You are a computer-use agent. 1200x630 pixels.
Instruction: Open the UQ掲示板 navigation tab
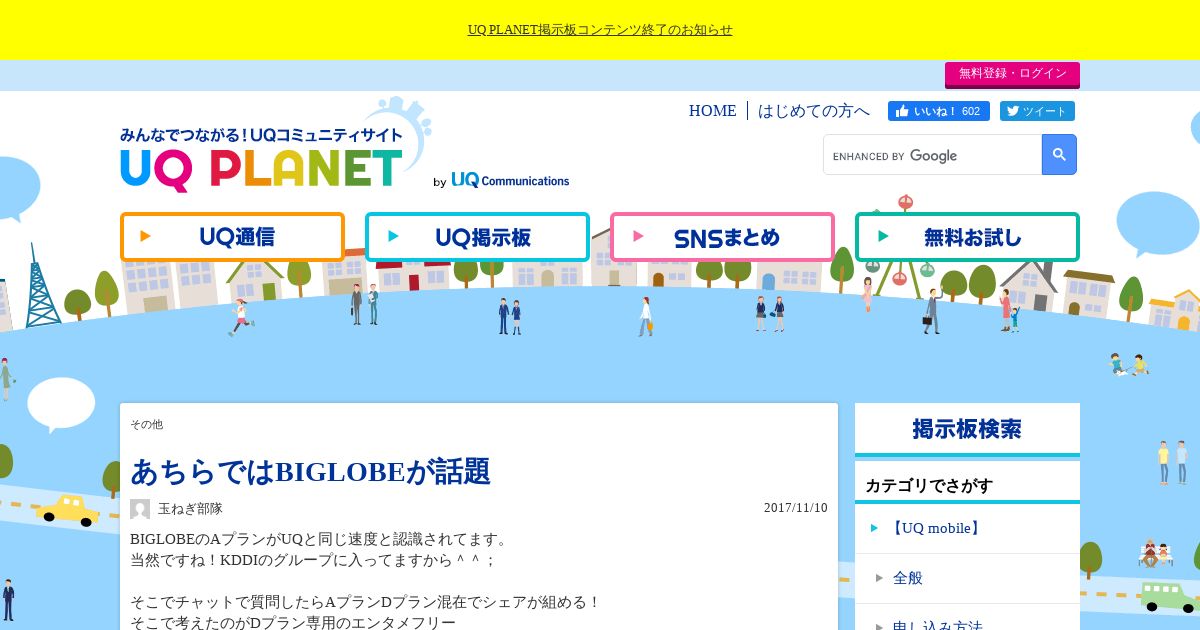point(477,237)
